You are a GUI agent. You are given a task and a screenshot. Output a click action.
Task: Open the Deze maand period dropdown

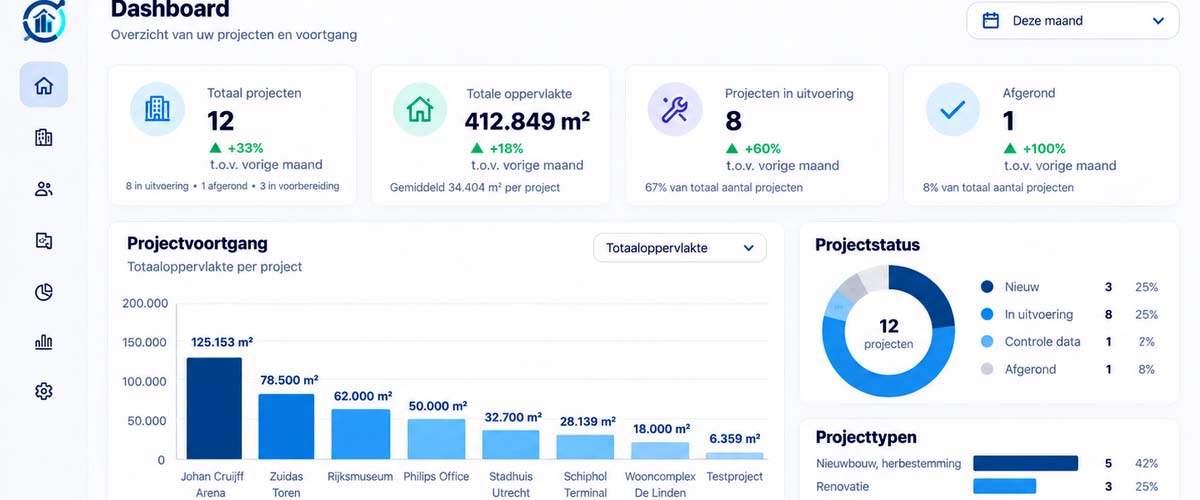[1073, 20]
